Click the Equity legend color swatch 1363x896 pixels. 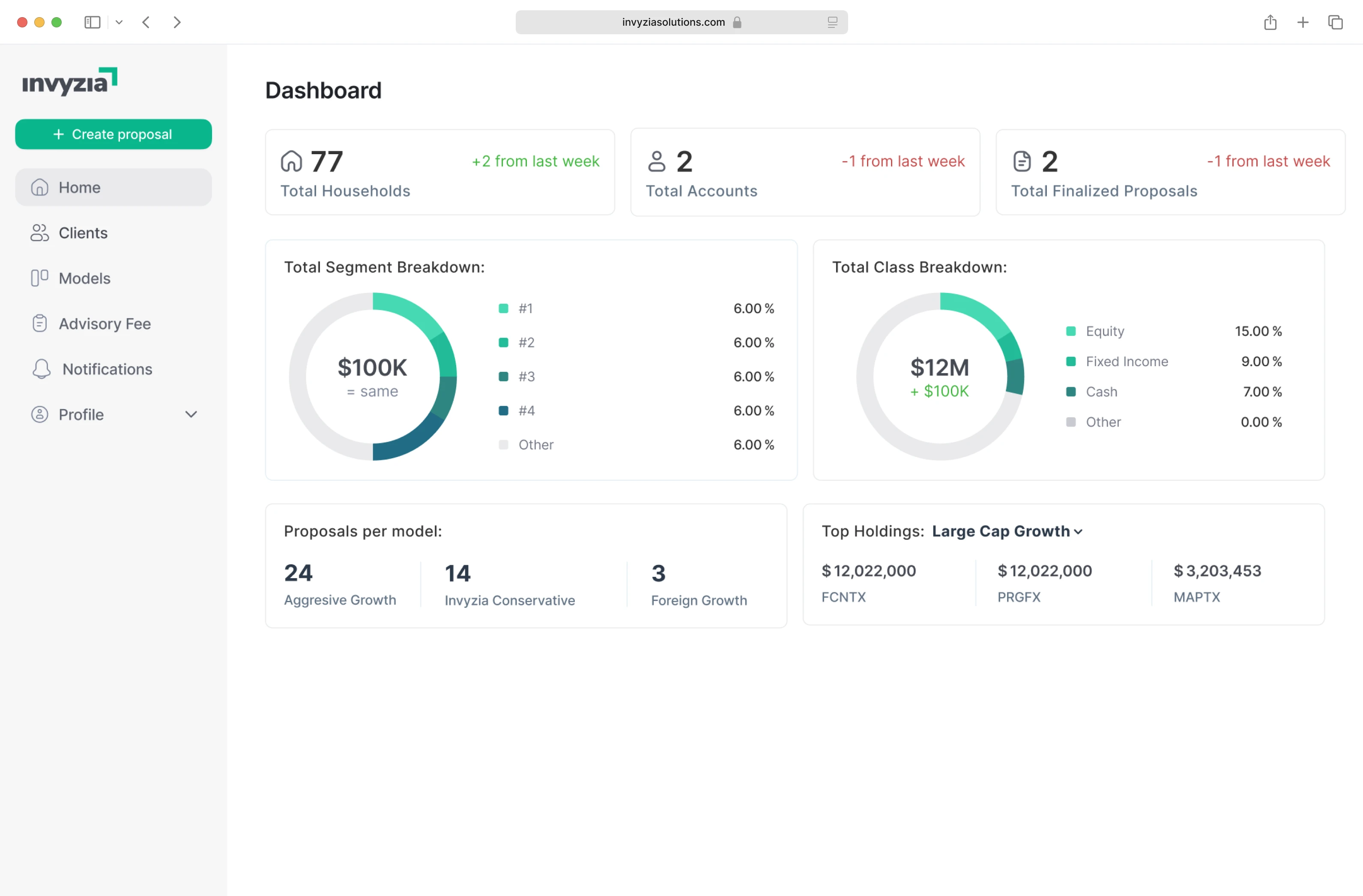pyautogui.click(x=1070, y=331)
